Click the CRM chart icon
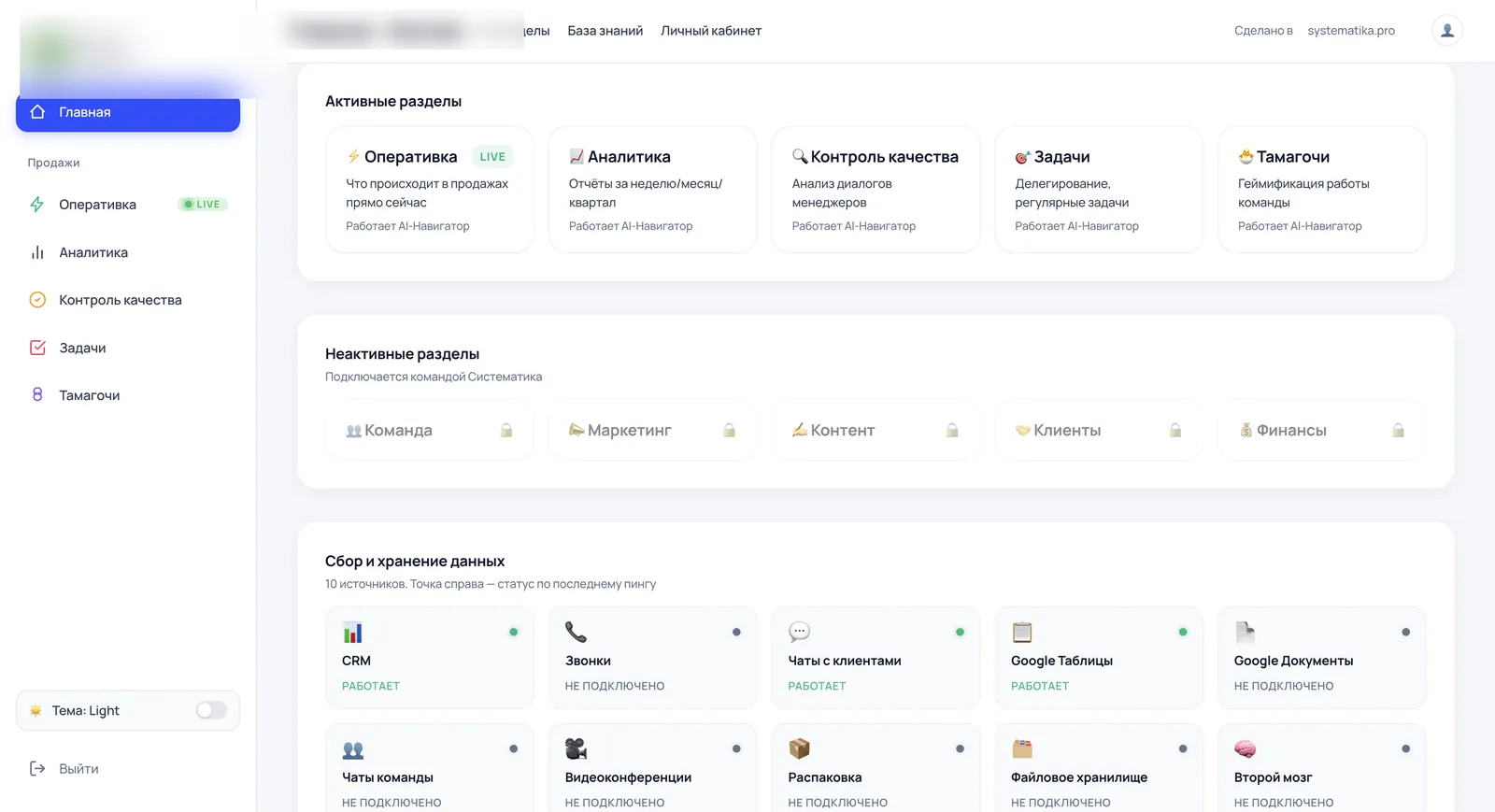The width and height of the screenshot is (1495, 812). [352, 633]
